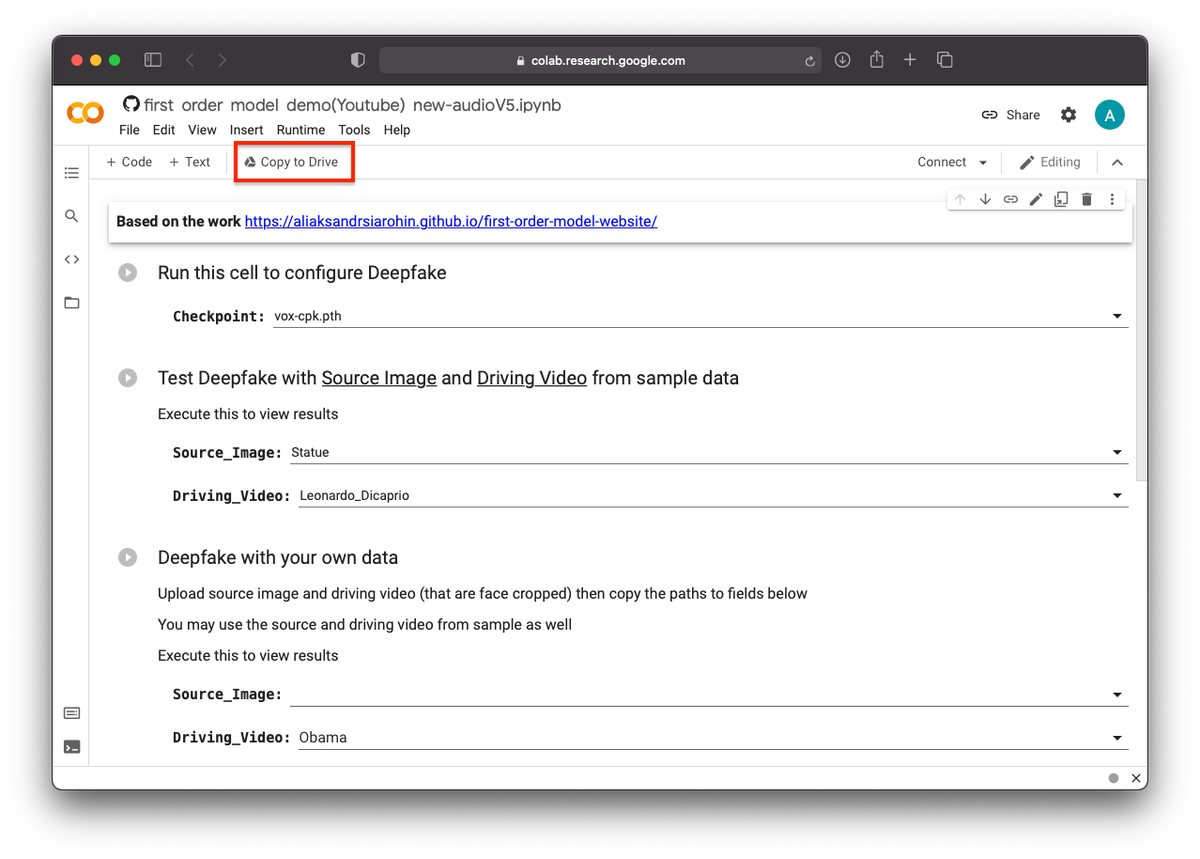Add a new Code cell
The width and height of the screenshot is (1200, 859).
click(x=129, y=162)
